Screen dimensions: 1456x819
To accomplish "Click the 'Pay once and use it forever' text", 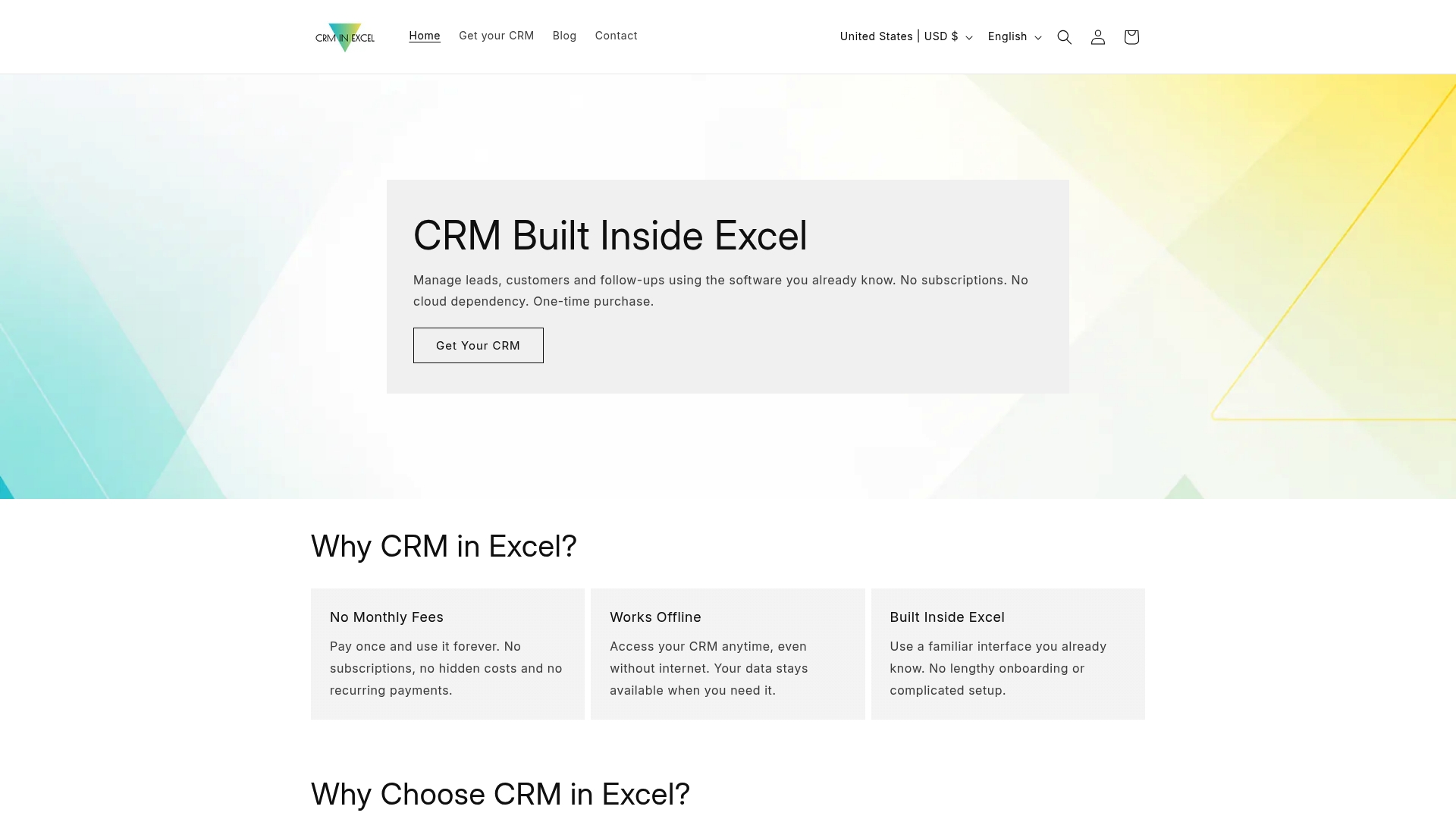I will (x=446, y=668).
